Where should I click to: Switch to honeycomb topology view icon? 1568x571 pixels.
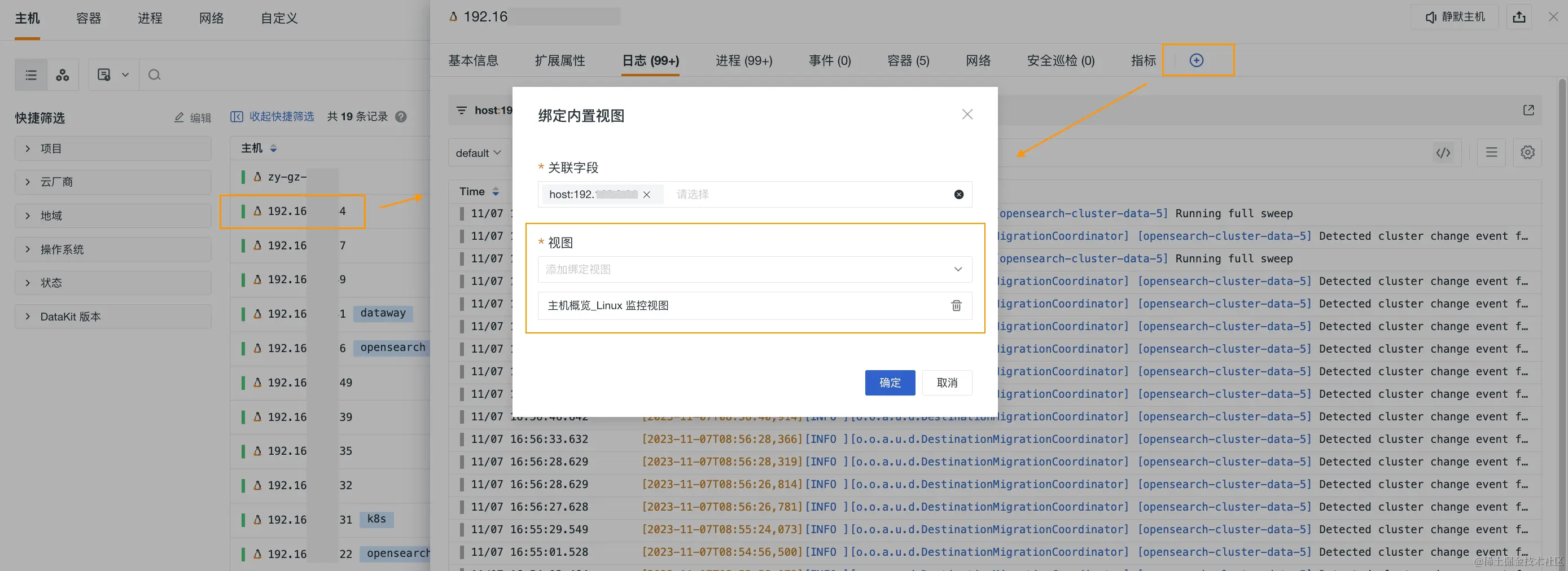pos(63,75)
